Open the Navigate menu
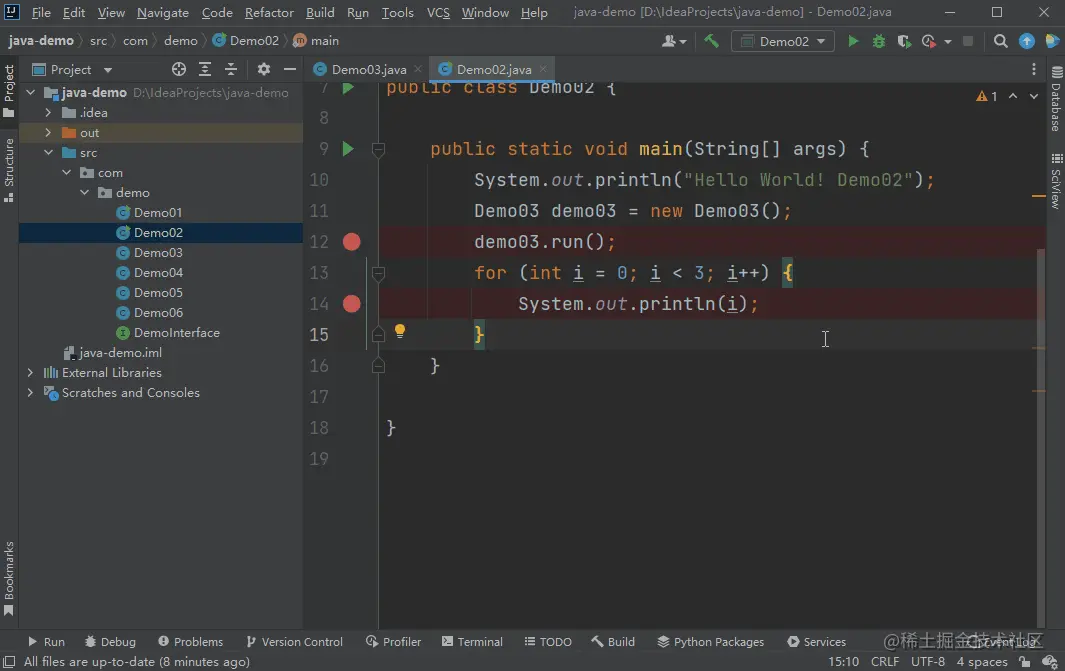Image resolution: width=1065 pixels, height=671 pixels. [x=163, y=12]
